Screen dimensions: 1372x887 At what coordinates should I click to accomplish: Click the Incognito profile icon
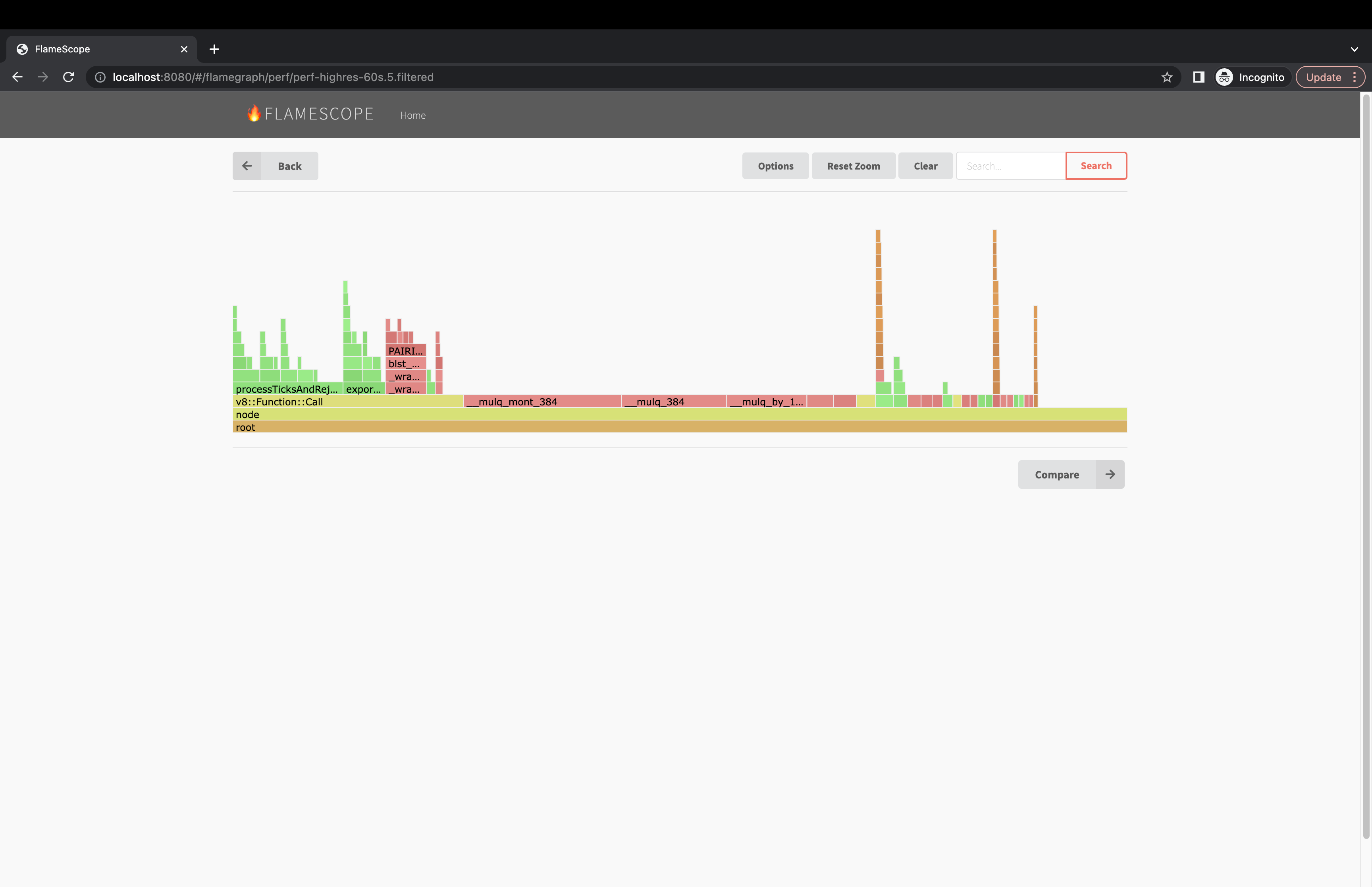[1224, 77]
